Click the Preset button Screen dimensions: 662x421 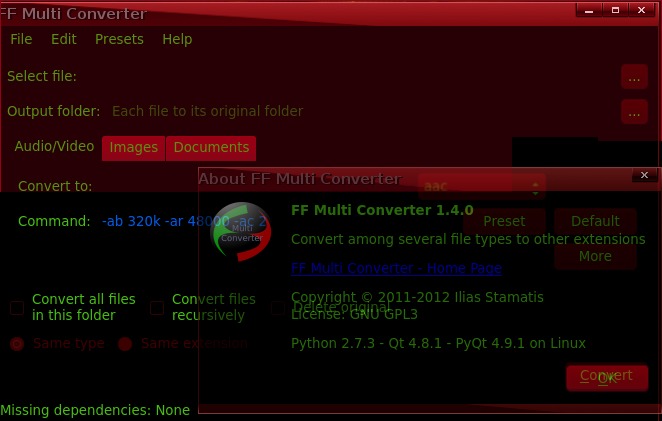pos(504,221)
